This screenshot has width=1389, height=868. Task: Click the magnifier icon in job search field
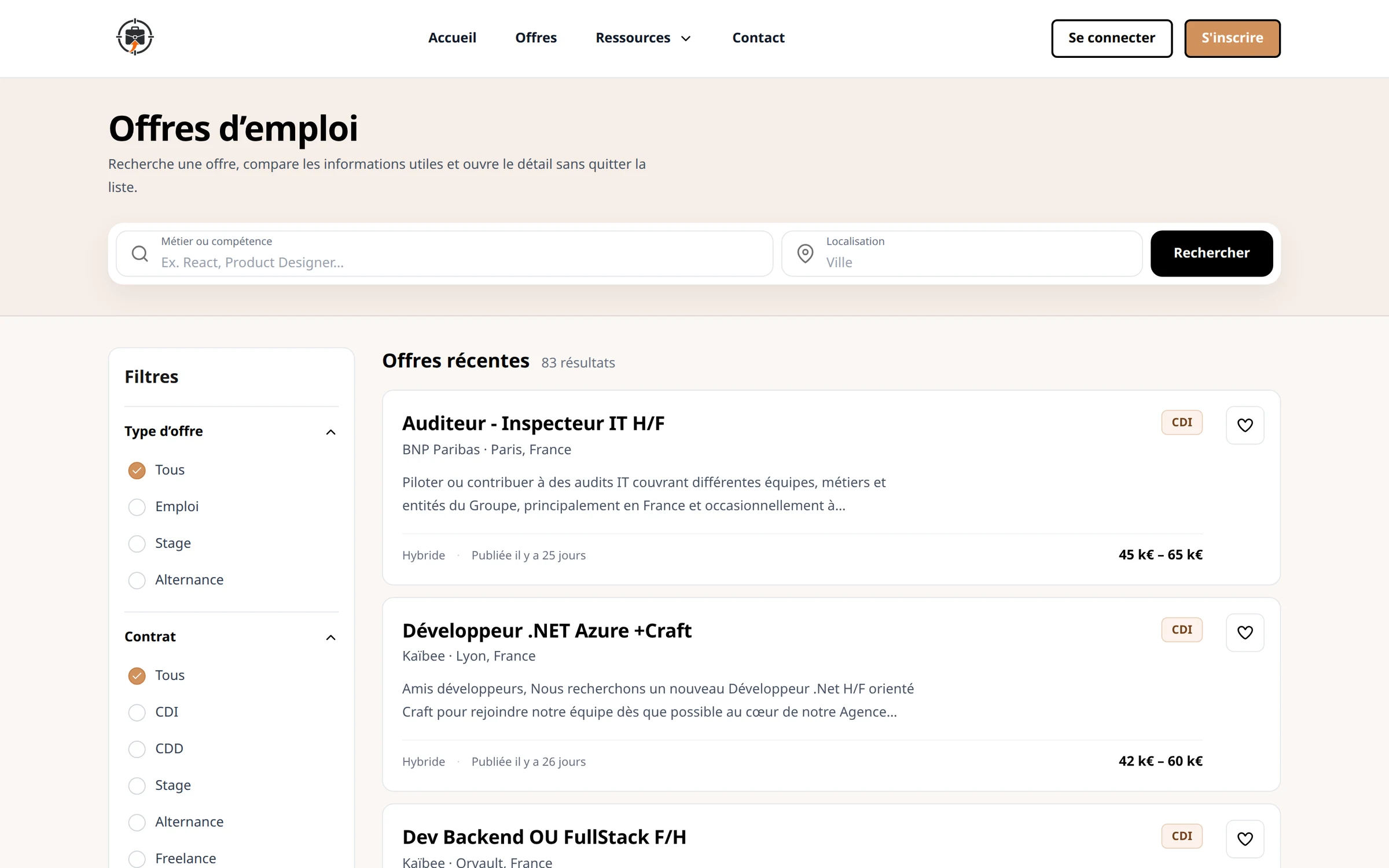(139, 253)
